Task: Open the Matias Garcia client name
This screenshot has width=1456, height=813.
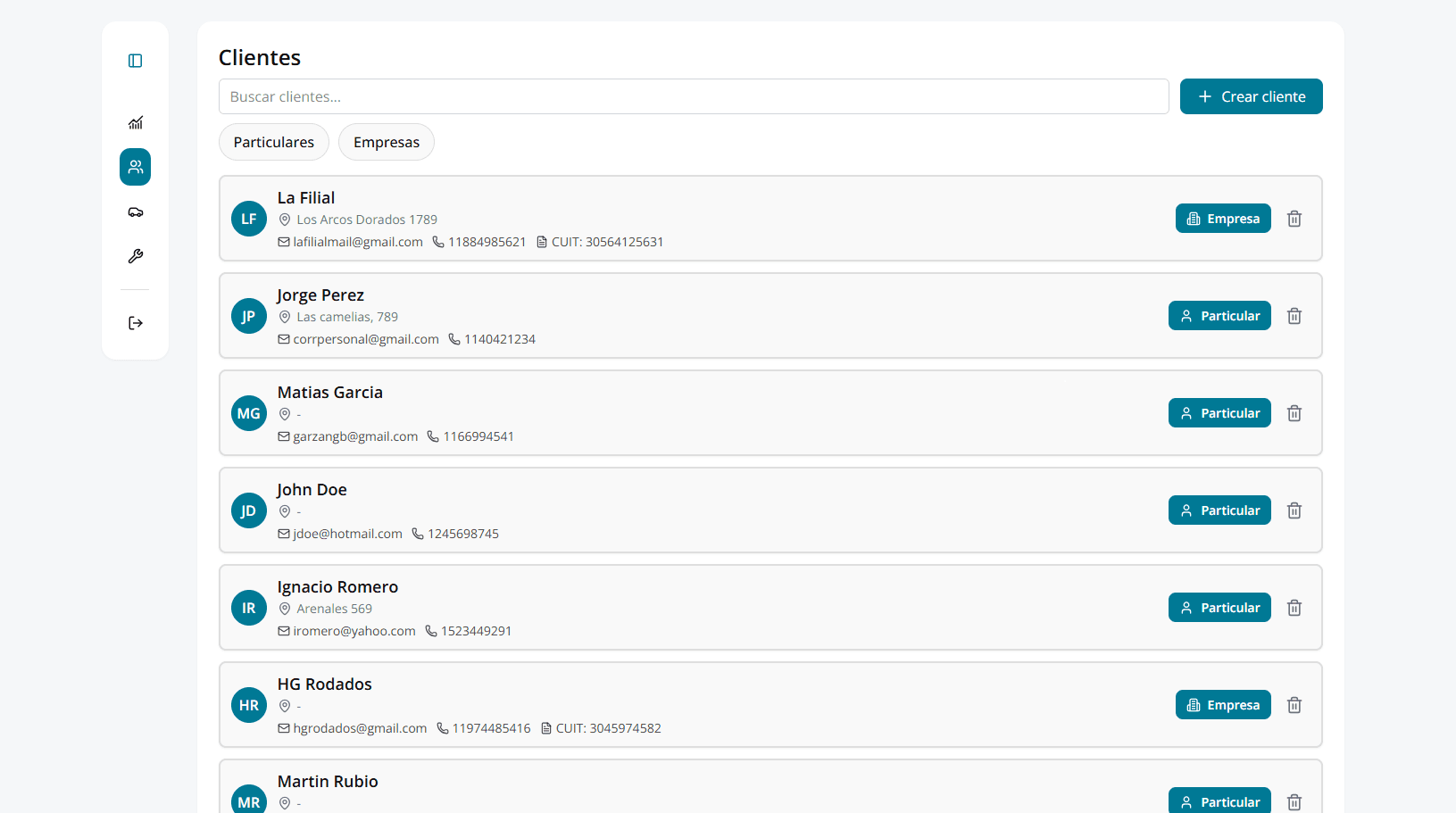Action: click(330, 393)
